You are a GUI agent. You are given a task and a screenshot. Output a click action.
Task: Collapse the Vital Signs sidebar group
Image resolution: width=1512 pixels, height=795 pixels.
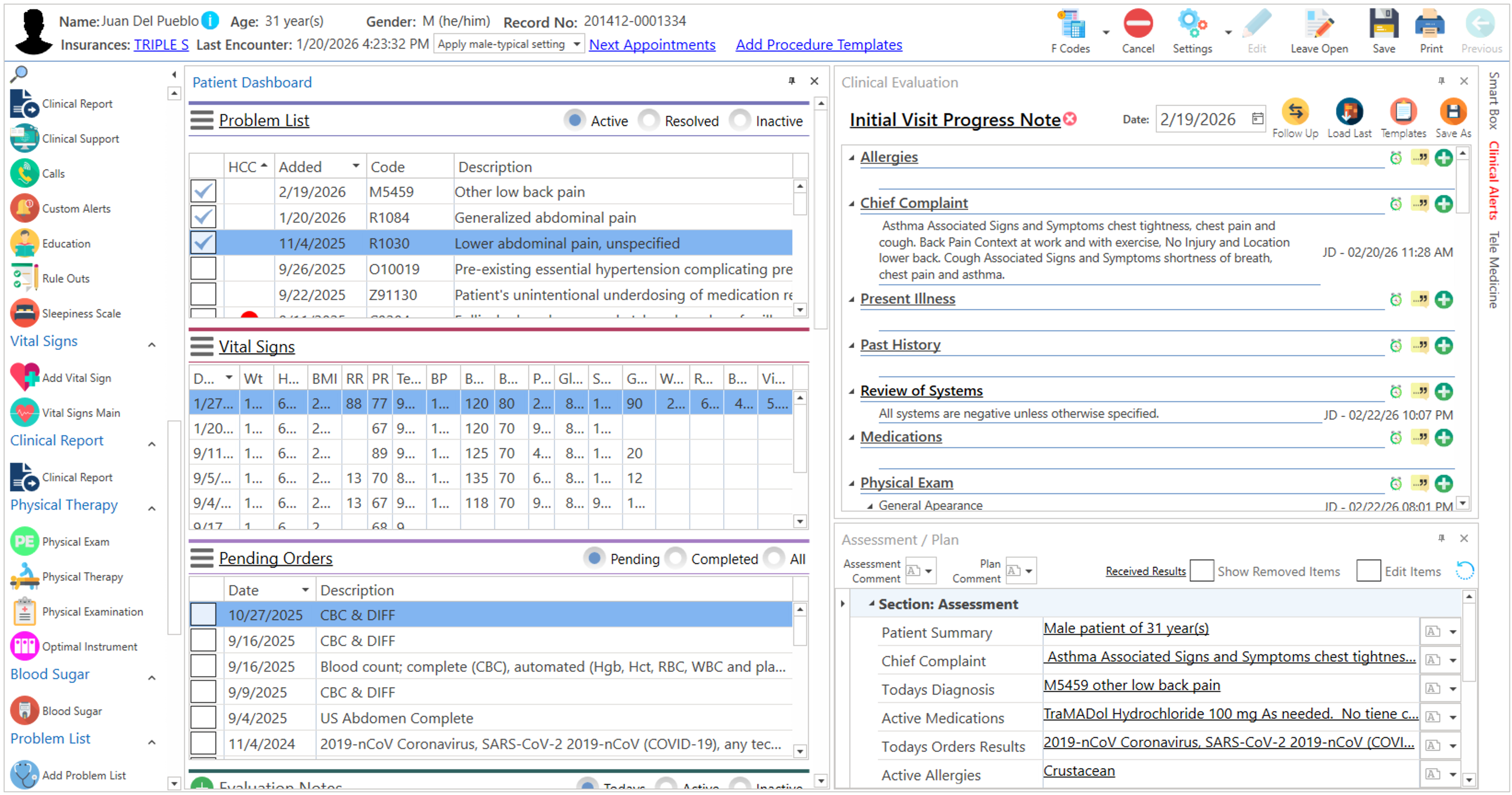[x=151, y=345]
